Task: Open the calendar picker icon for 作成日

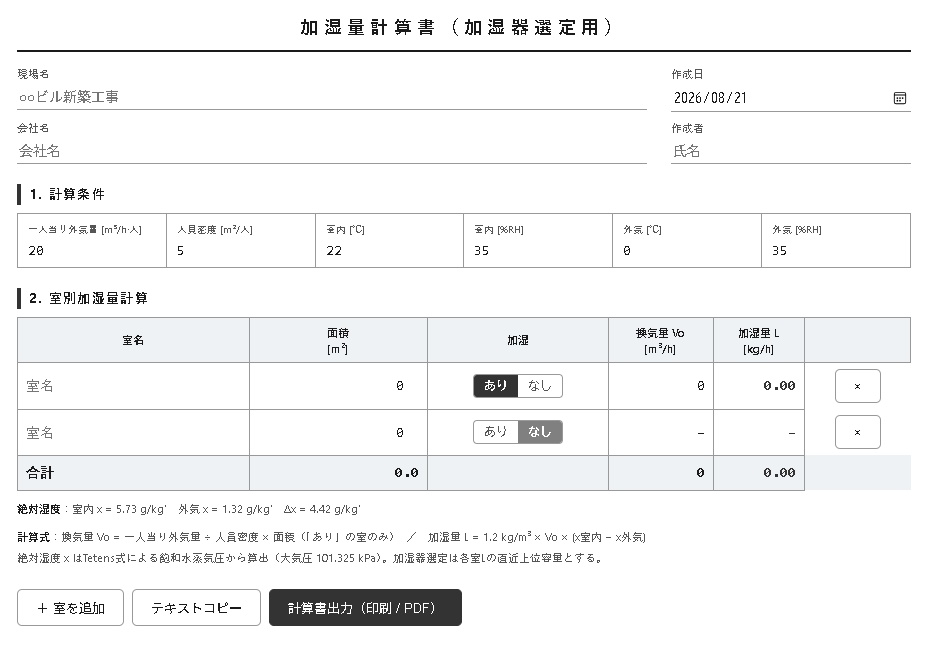Action: 899,98
